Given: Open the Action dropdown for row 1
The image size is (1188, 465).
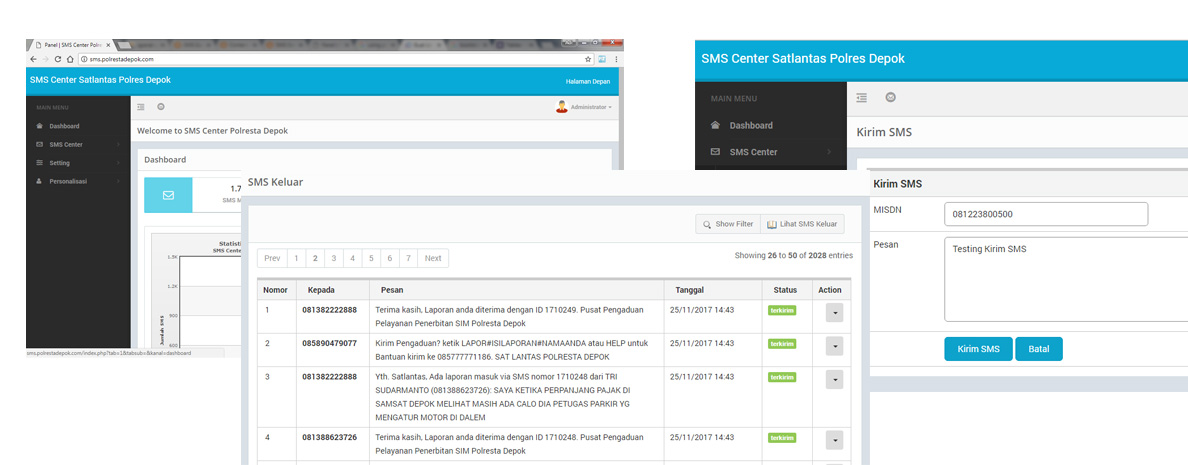Looking at the screenshot, I should tap(834, 313).
